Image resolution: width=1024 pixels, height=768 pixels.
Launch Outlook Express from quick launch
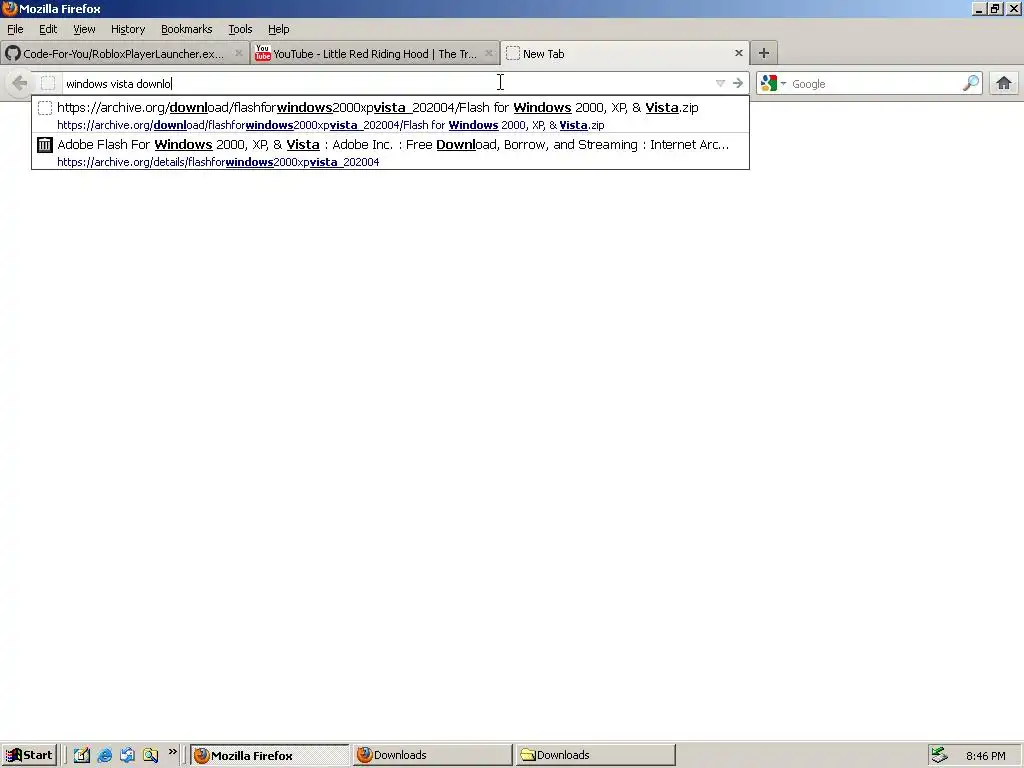click(x=127, y=755)
